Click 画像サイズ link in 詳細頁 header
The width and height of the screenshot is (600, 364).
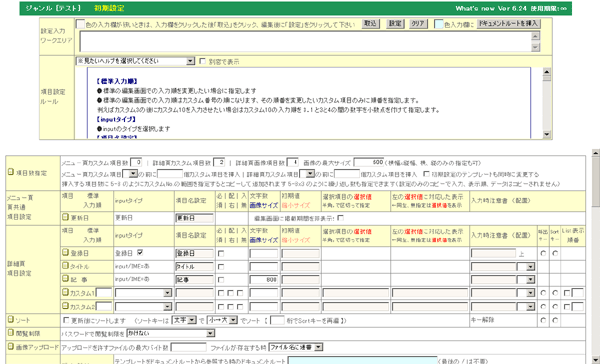(x=264, y=240)
